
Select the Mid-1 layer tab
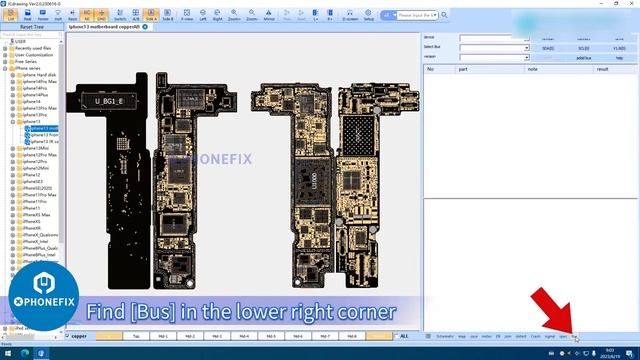tap(163, 336)
